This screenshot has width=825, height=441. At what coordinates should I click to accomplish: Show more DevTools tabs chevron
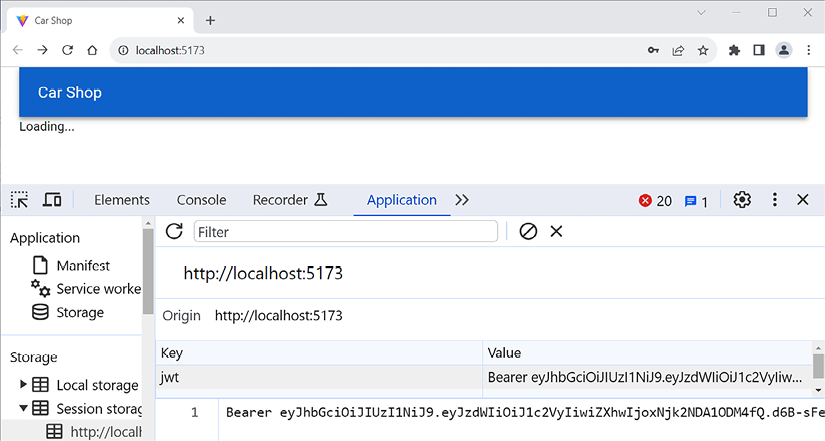[x=462, y=200]
